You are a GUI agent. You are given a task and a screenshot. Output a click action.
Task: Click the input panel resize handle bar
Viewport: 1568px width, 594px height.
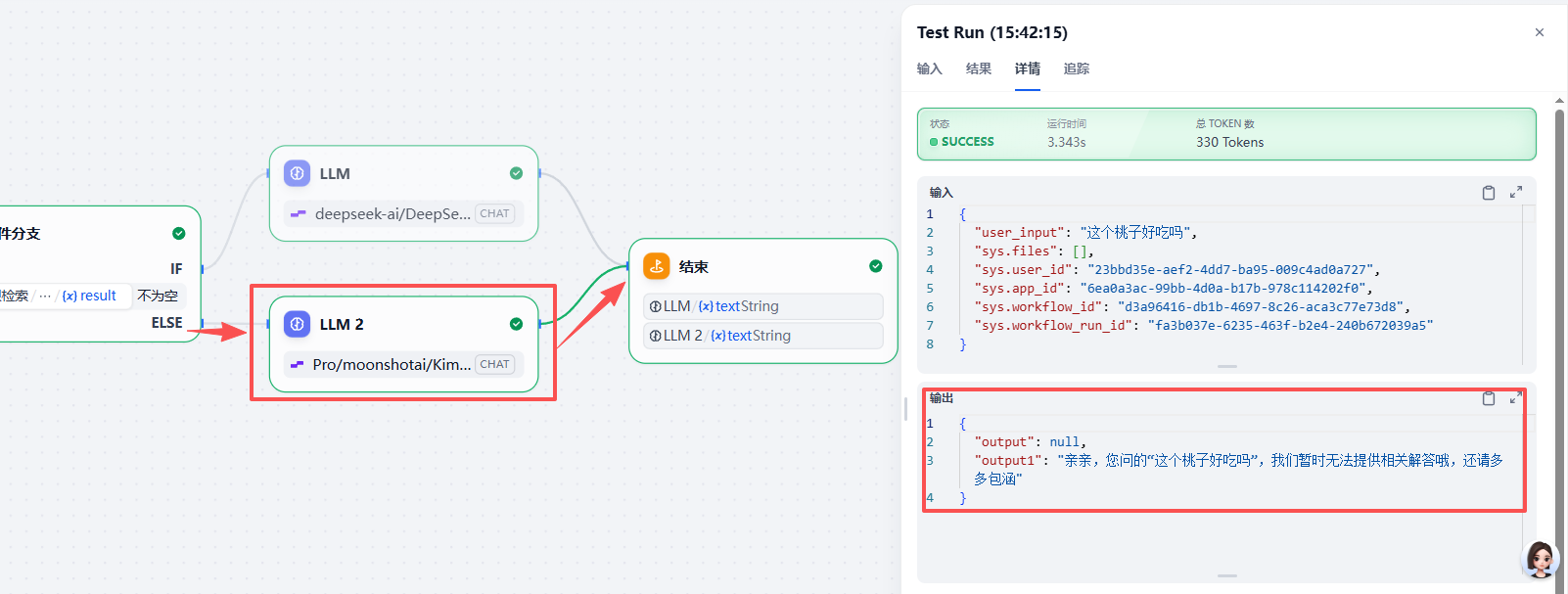[1226, 366]
